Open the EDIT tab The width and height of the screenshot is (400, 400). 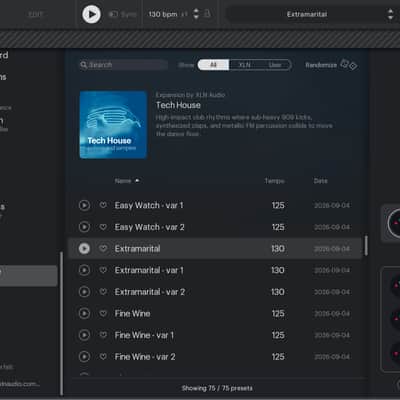[36, 14]
